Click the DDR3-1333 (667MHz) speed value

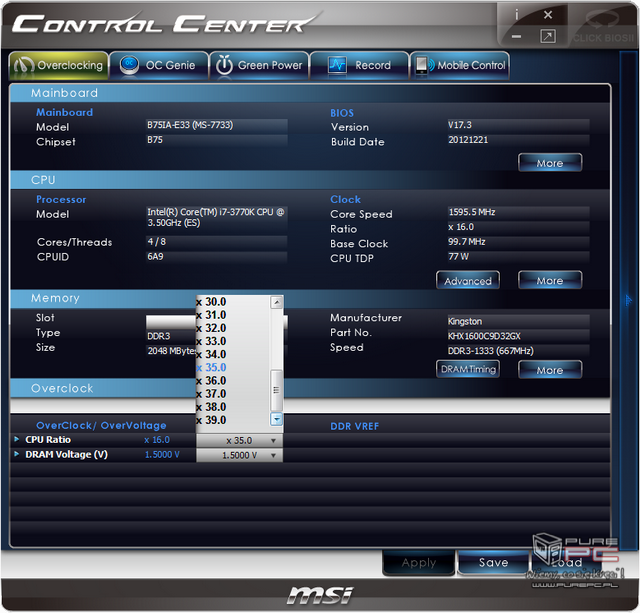[x=518, y=351]
